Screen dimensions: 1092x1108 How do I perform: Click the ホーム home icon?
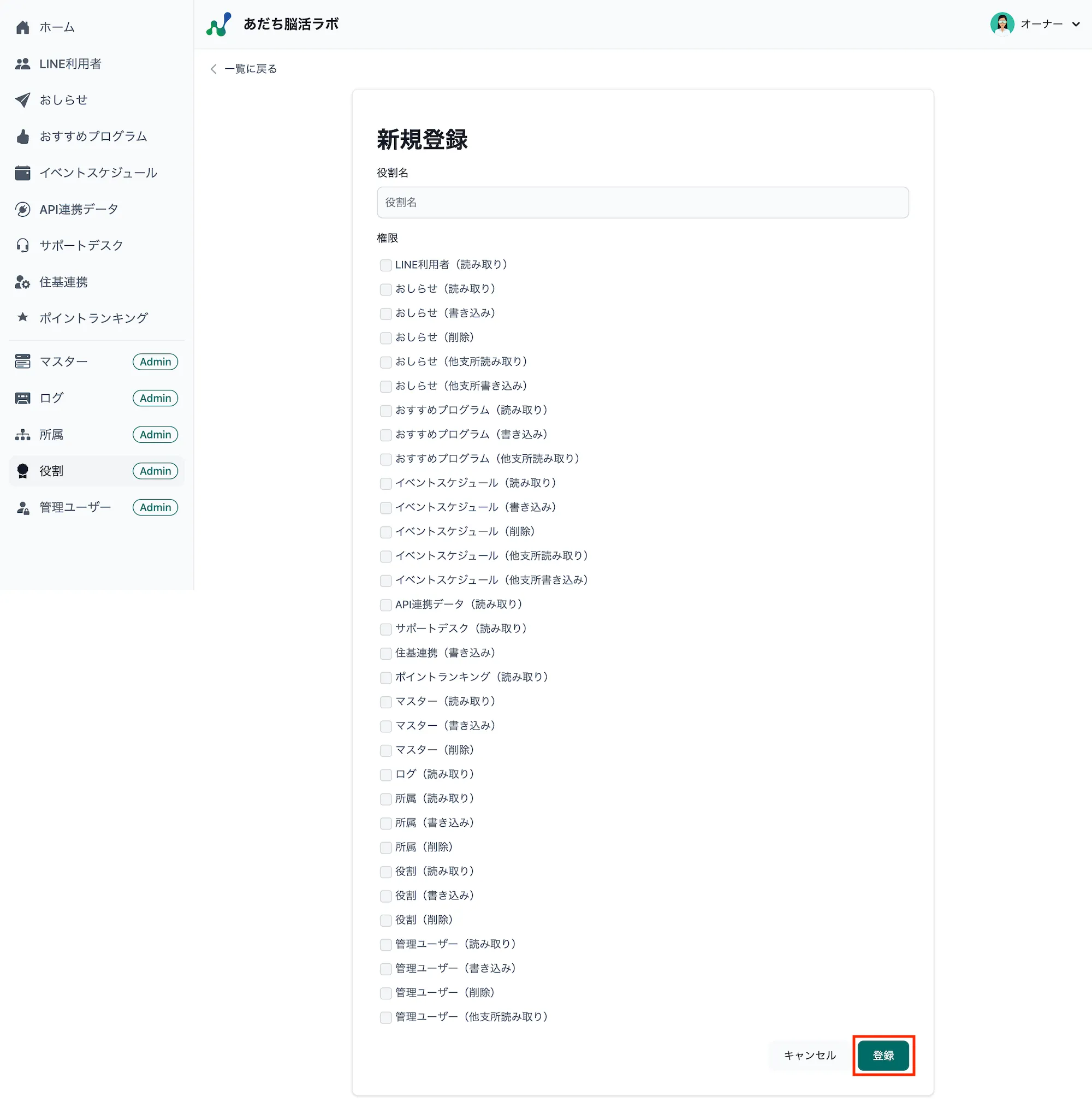point(22,27)
